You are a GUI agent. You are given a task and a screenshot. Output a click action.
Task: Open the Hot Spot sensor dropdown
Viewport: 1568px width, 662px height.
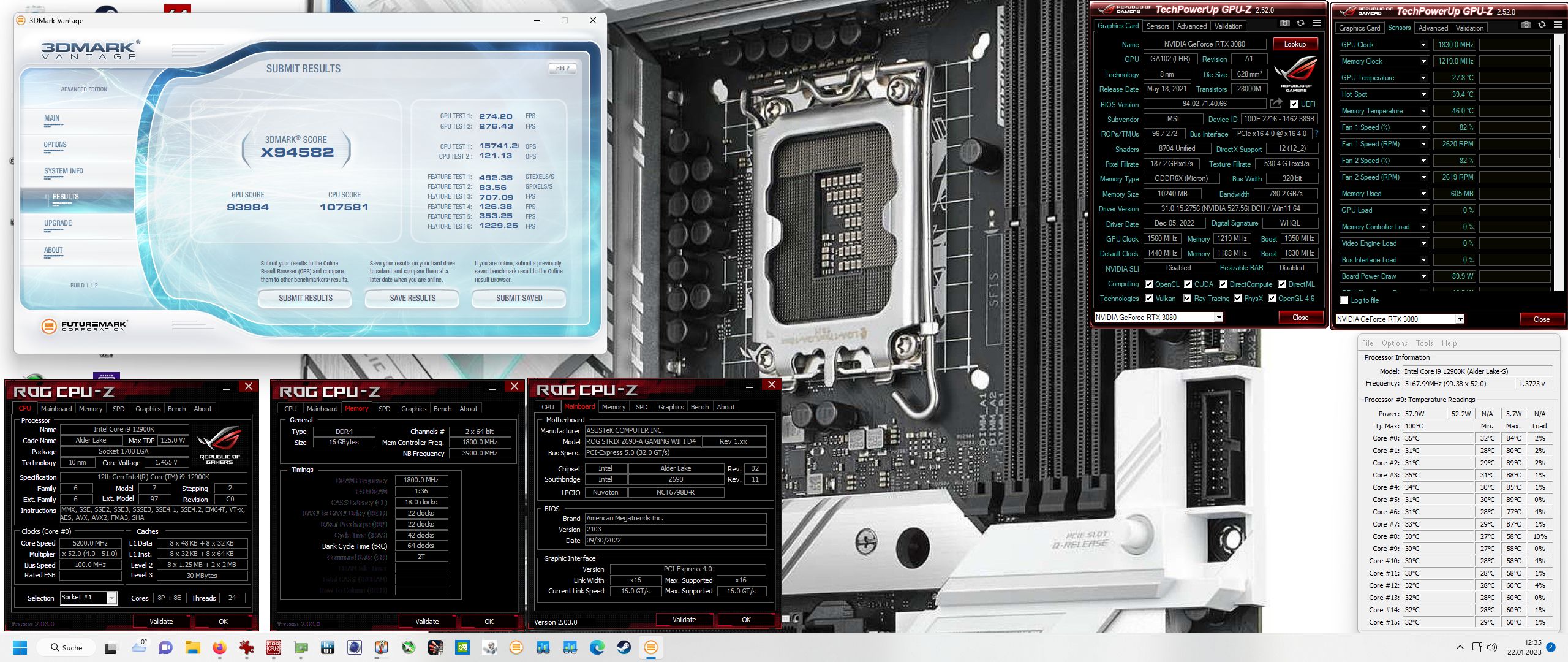point(1423,94)
